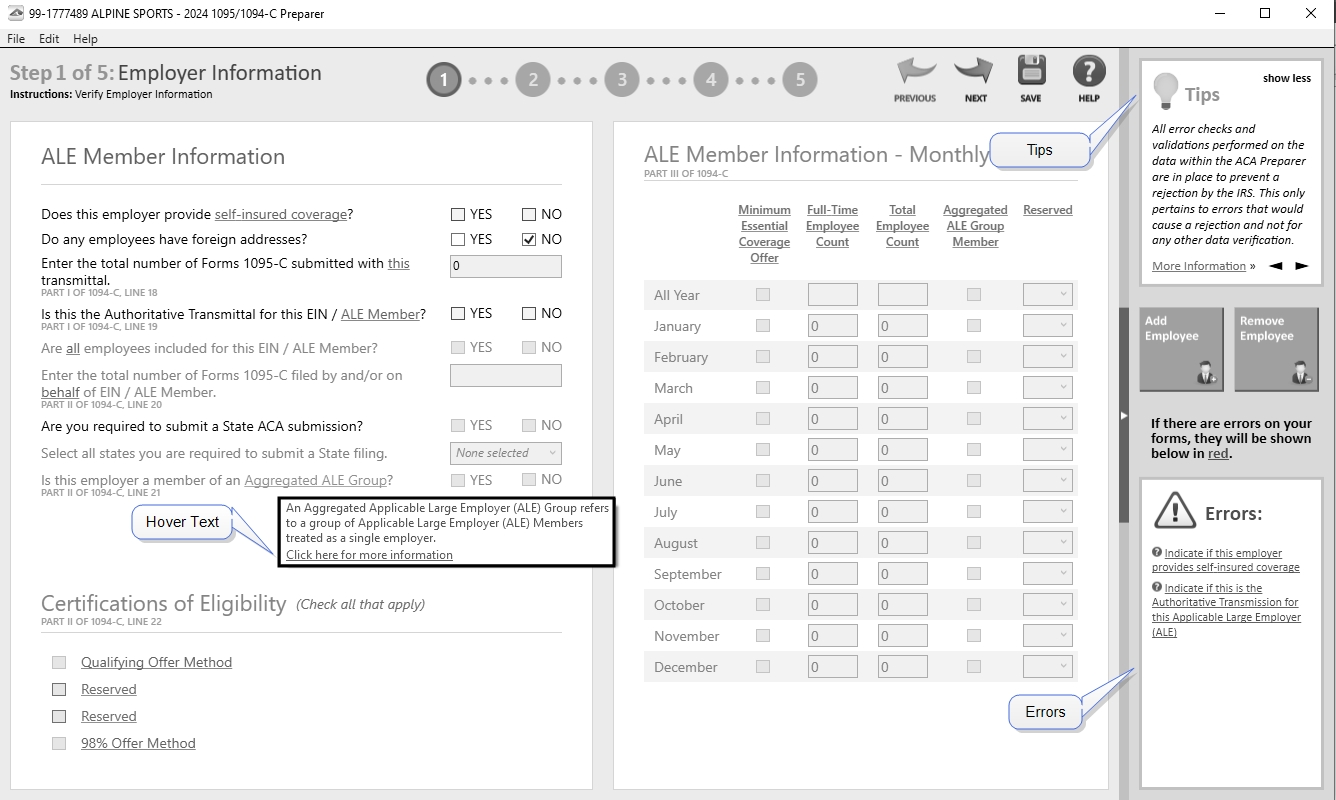This screenshot has height=800, width=1336.
Task: Go to next tip using right arrow
Action: click(1301, 266)
